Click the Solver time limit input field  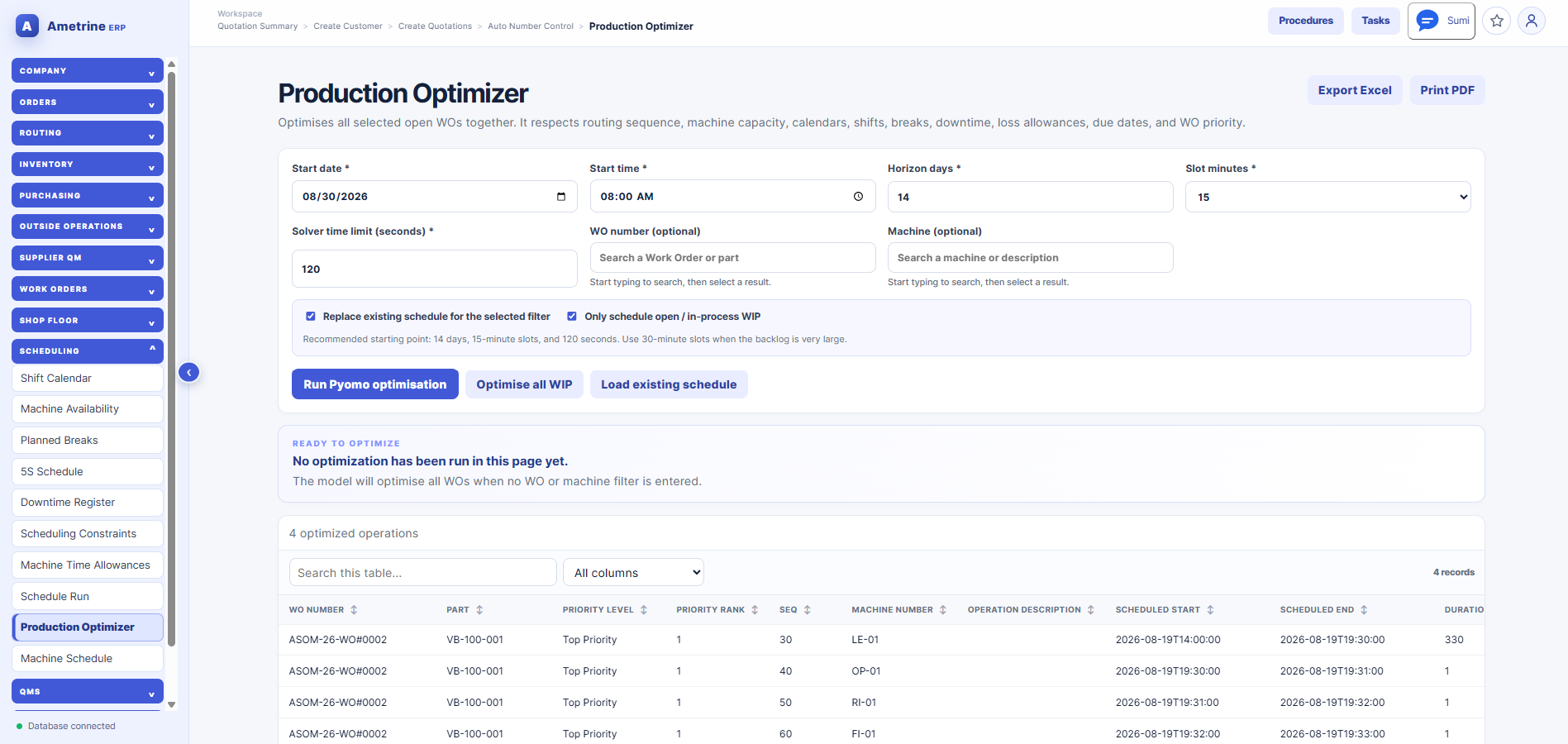point(435,269)
